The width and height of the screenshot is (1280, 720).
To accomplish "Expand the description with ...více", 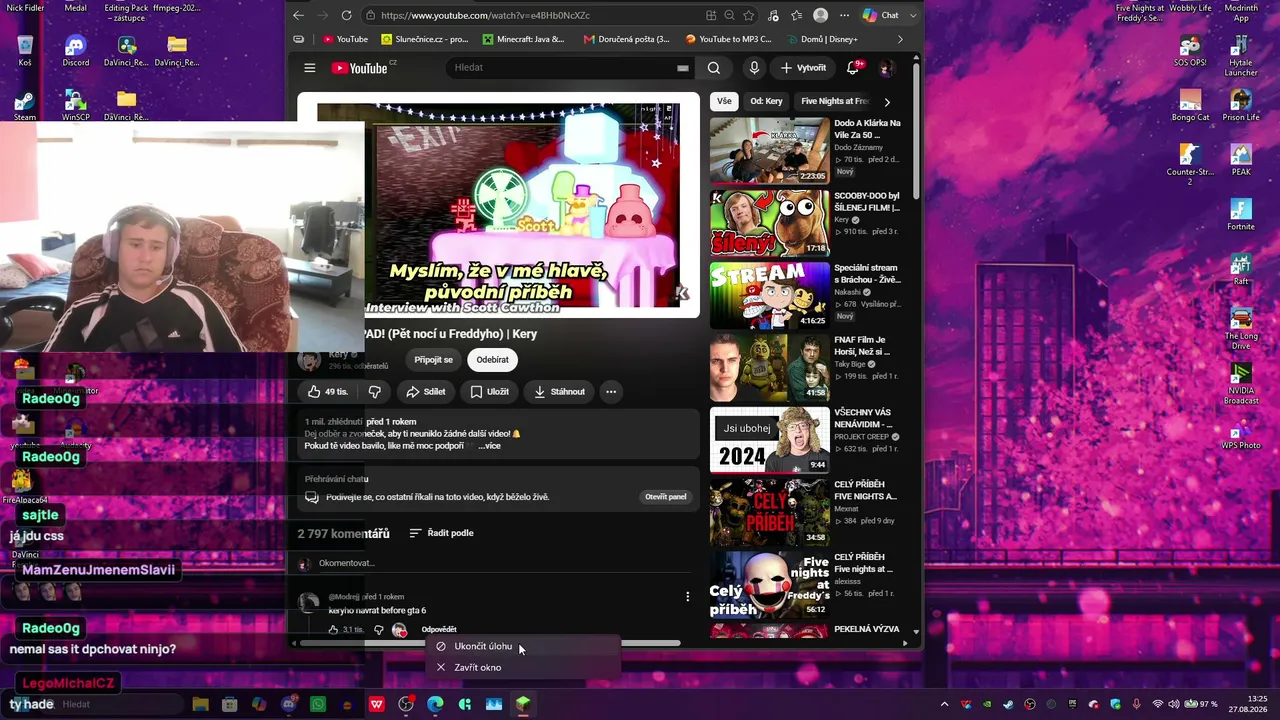I will click(x=489, y=446).
